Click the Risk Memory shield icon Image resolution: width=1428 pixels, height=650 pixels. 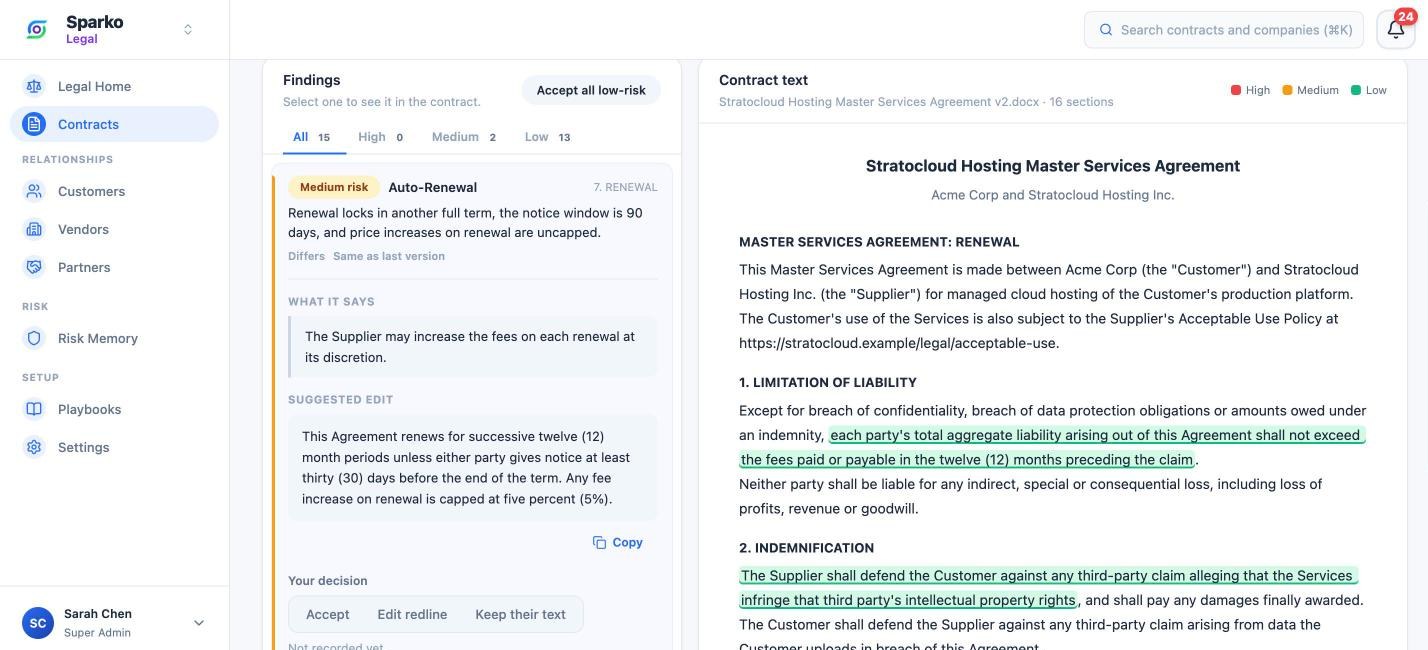click(34, 338)
